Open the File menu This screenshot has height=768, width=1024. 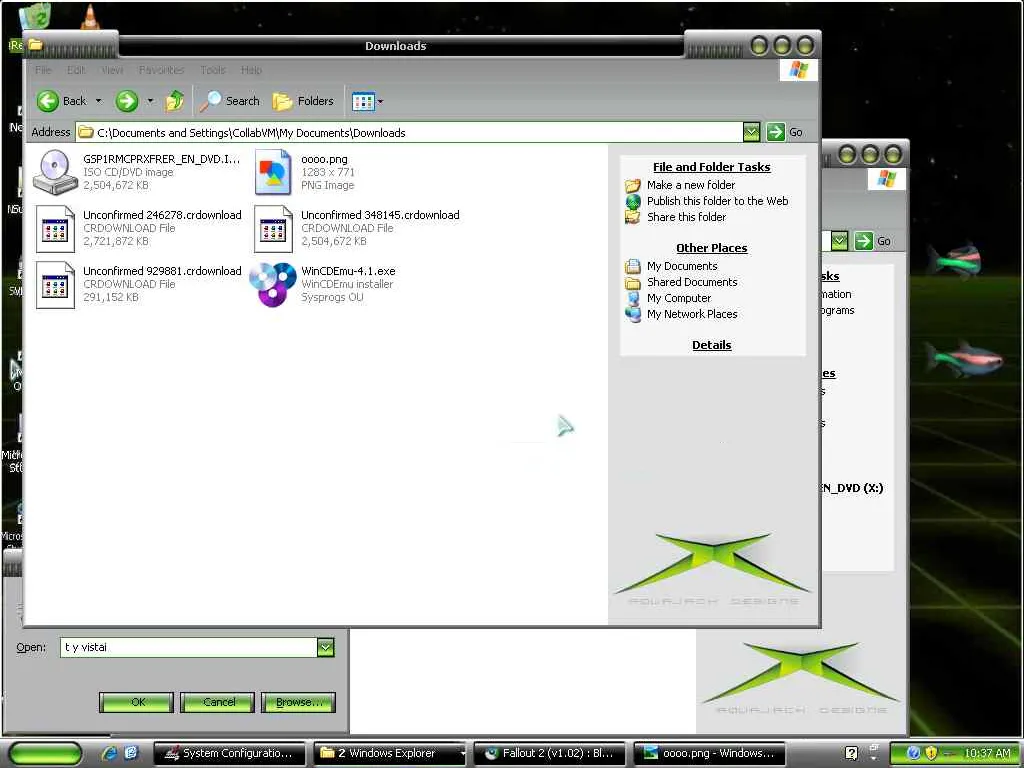pos(43,70)
